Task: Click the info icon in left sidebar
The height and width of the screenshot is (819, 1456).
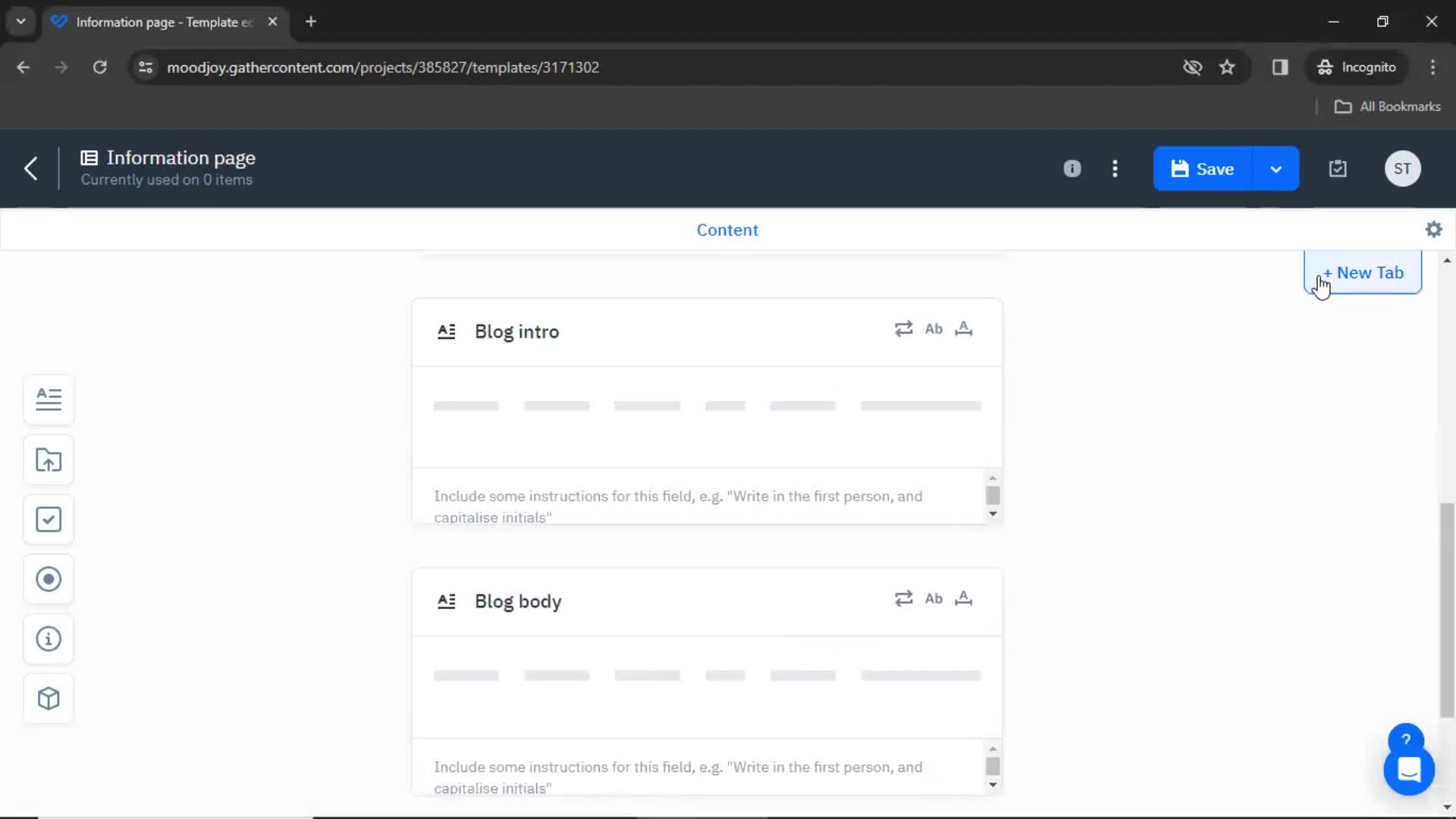Action: tap(48, 638)
